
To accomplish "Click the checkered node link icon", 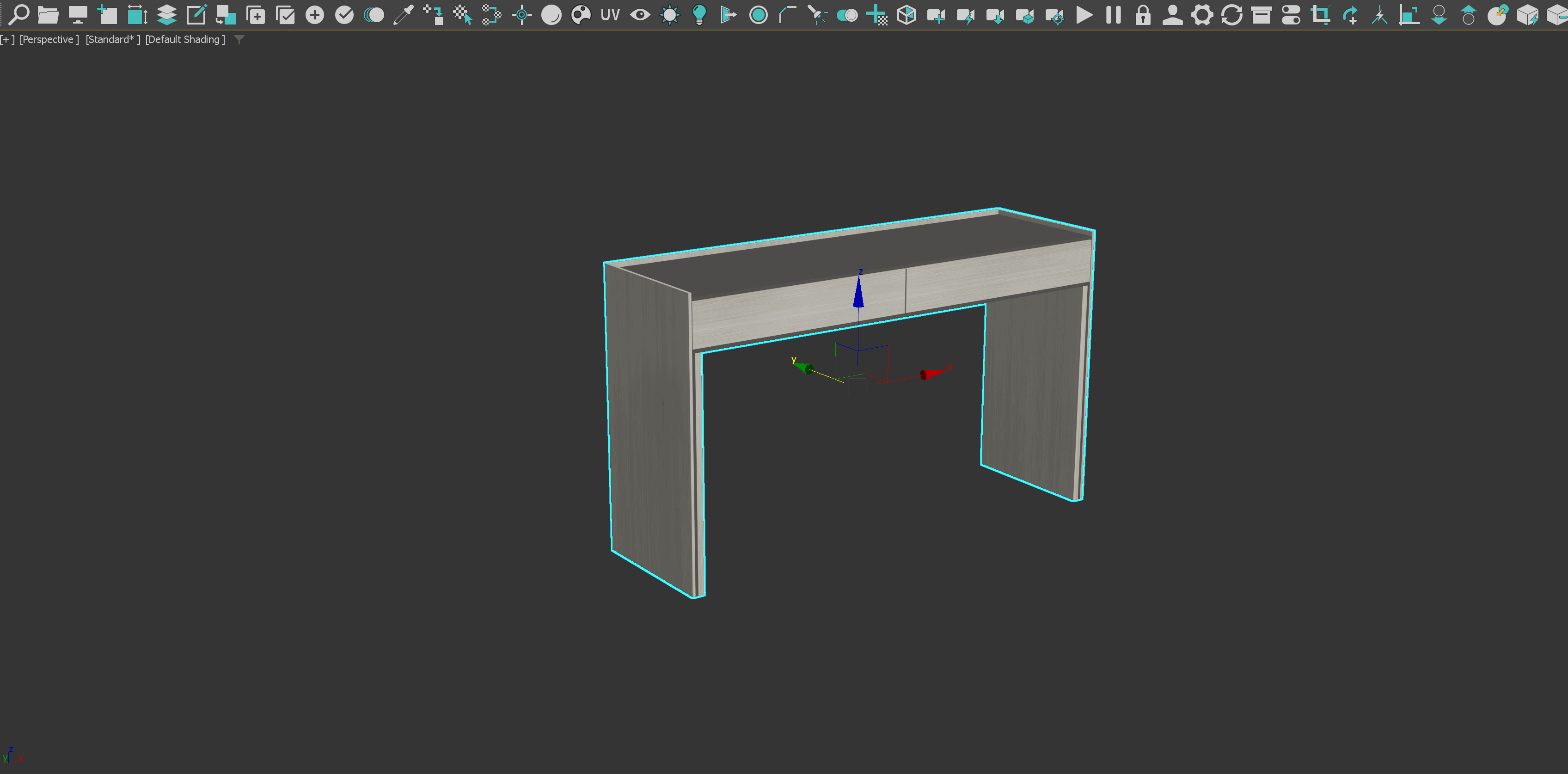I will (x=492, y=15).
